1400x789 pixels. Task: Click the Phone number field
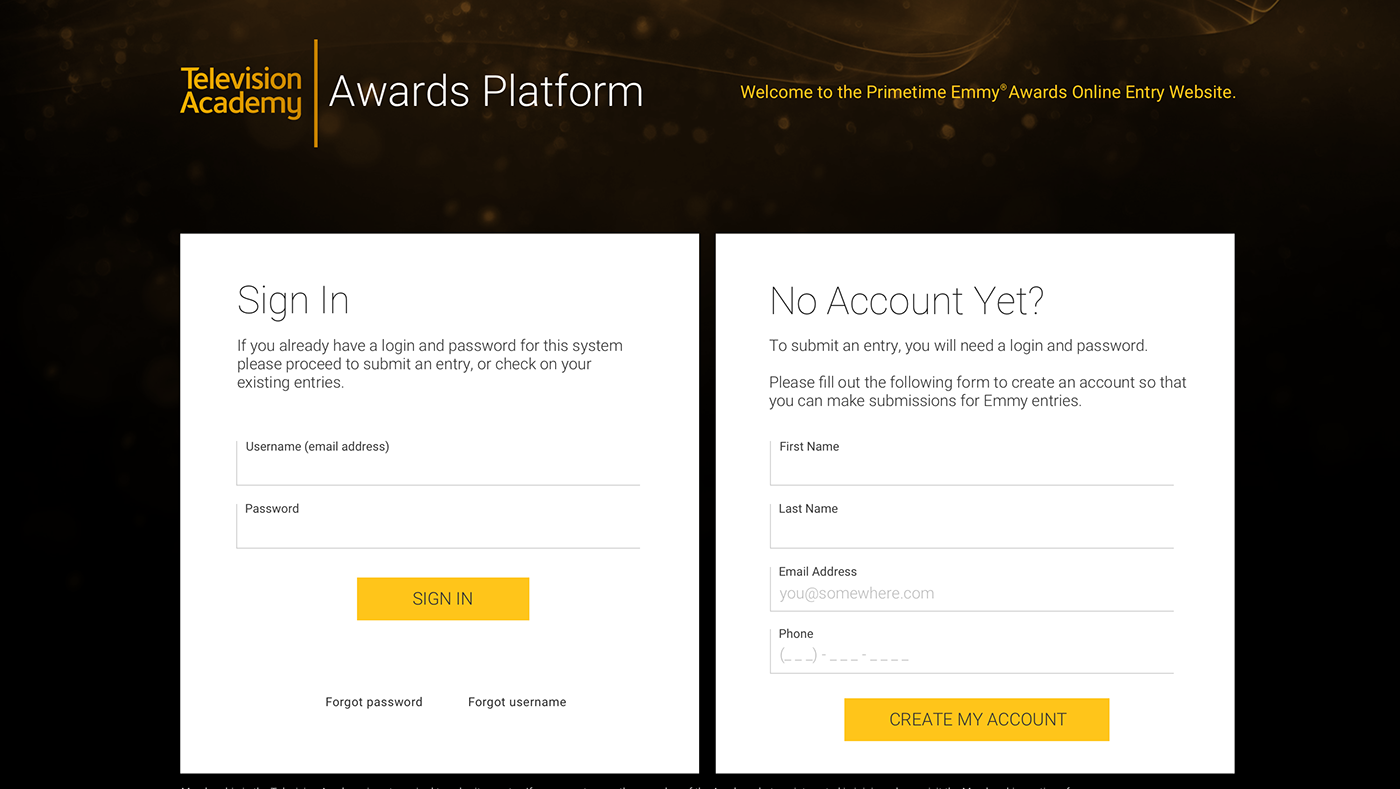tap(972, 650)
